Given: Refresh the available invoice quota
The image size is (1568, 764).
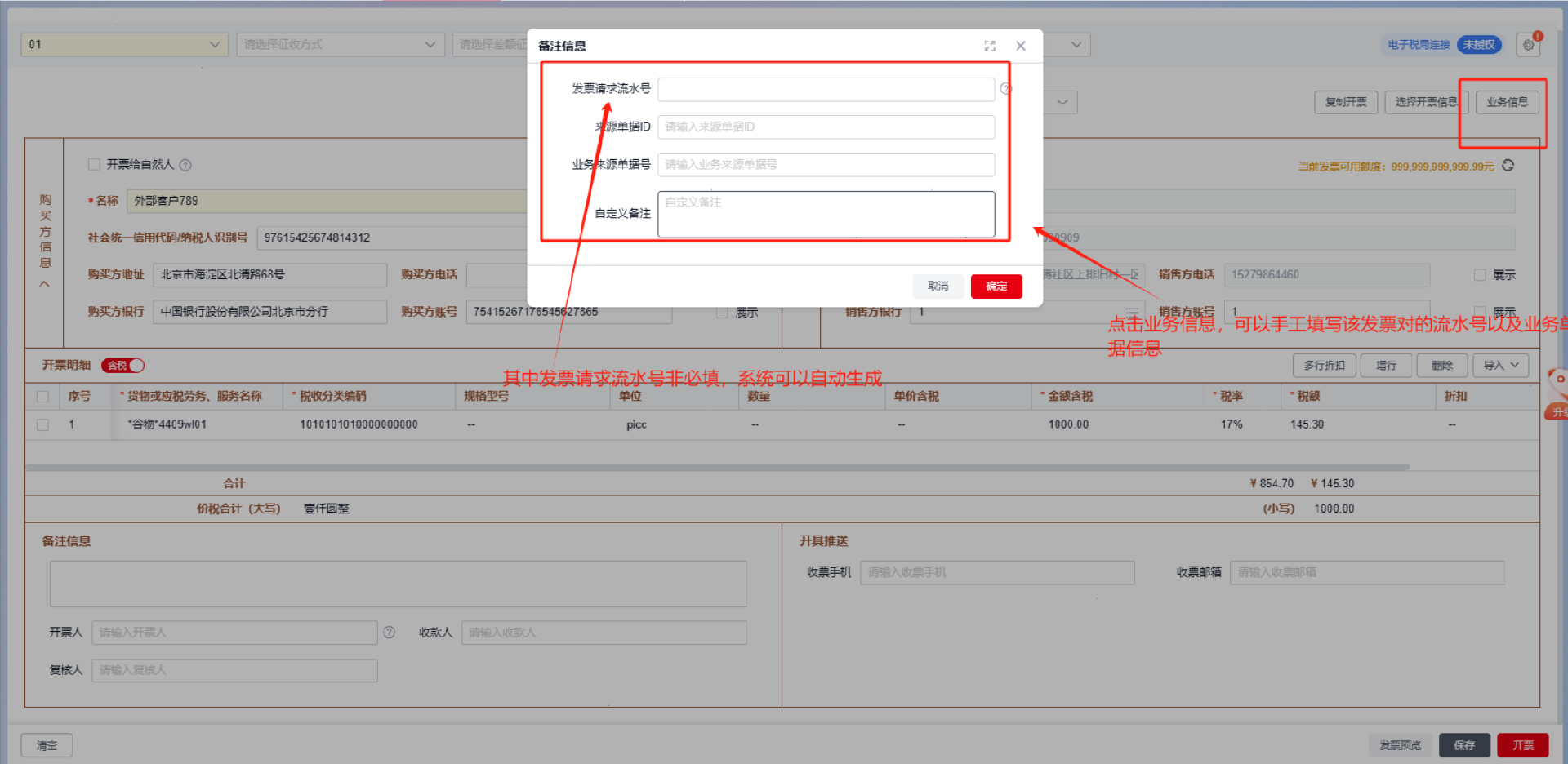Looking at the screenshot, I should [1508, 166].
